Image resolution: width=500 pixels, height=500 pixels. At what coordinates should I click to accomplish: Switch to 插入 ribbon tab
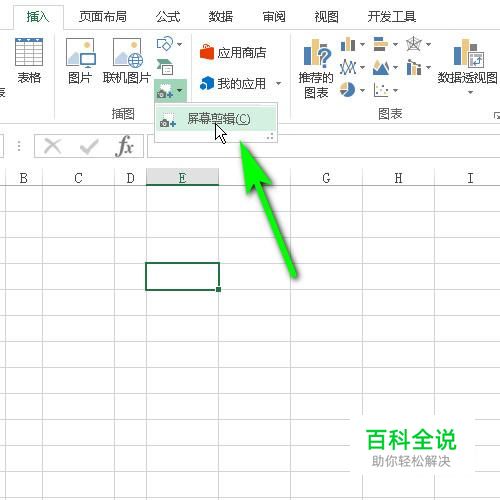[38, 17]
